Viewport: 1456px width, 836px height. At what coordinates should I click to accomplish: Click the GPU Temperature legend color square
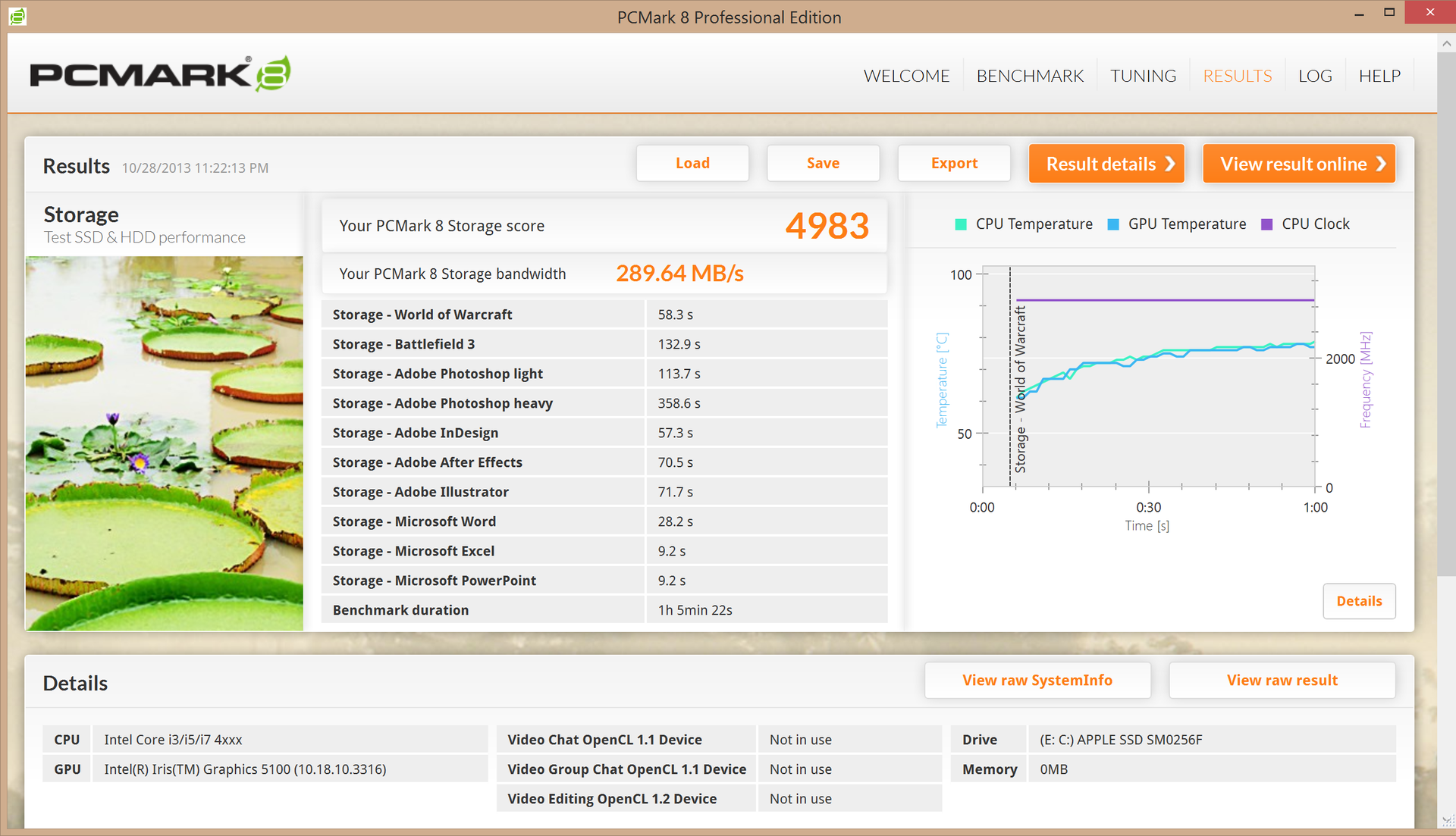pos(1113,224)
